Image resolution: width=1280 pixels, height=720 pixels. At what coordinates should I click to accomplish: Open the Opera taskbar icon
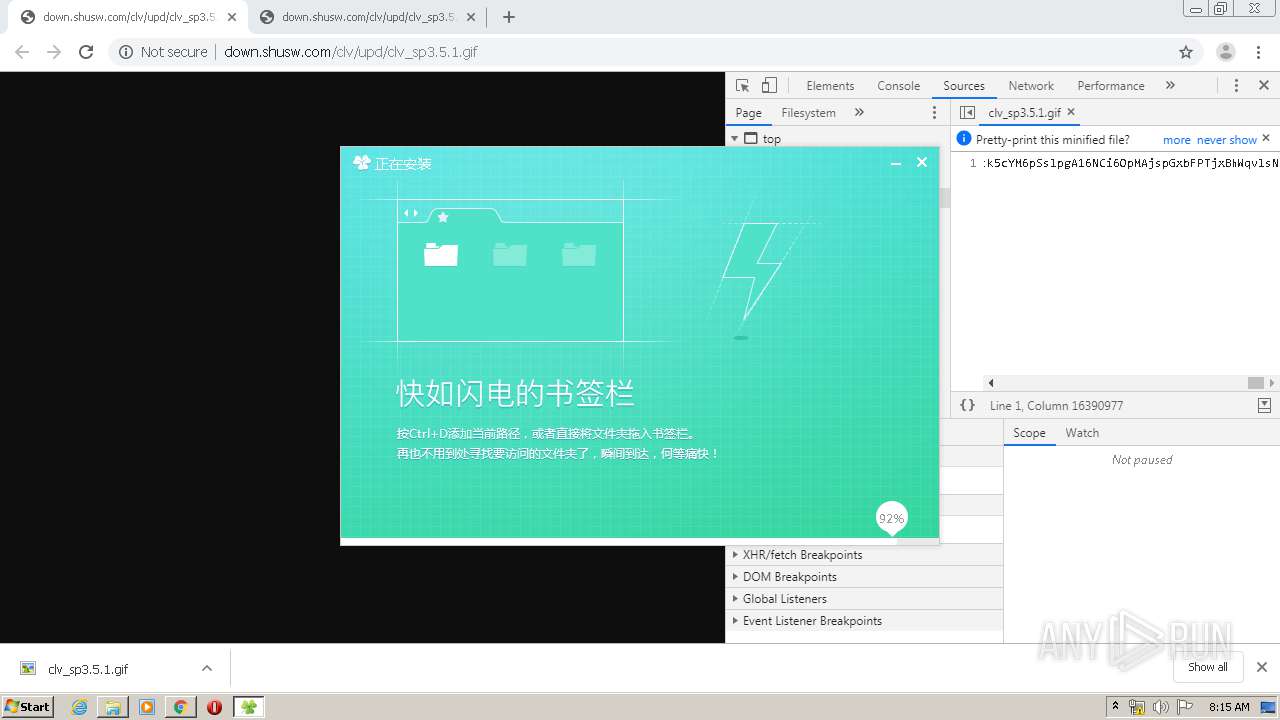pyautogui.click(x=214, y=707)
